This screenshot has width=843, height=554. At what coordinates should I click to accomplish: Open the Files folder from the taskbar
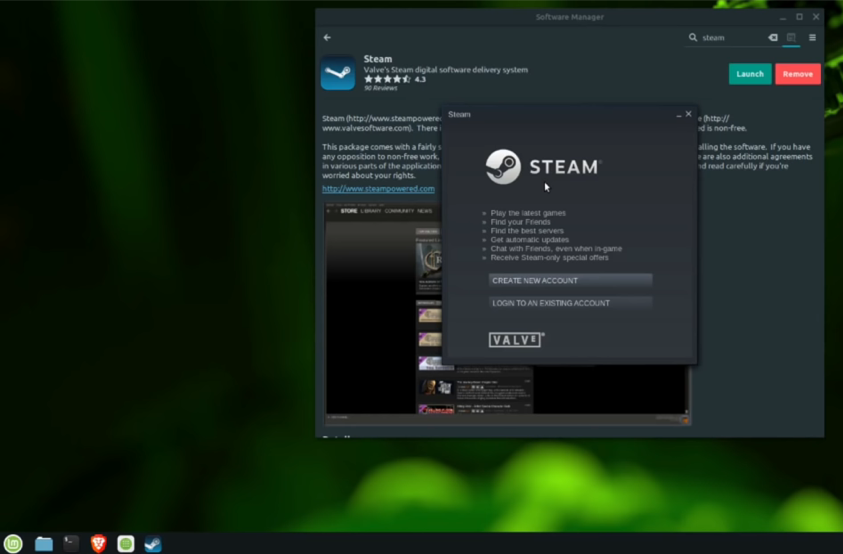(44, 544)
